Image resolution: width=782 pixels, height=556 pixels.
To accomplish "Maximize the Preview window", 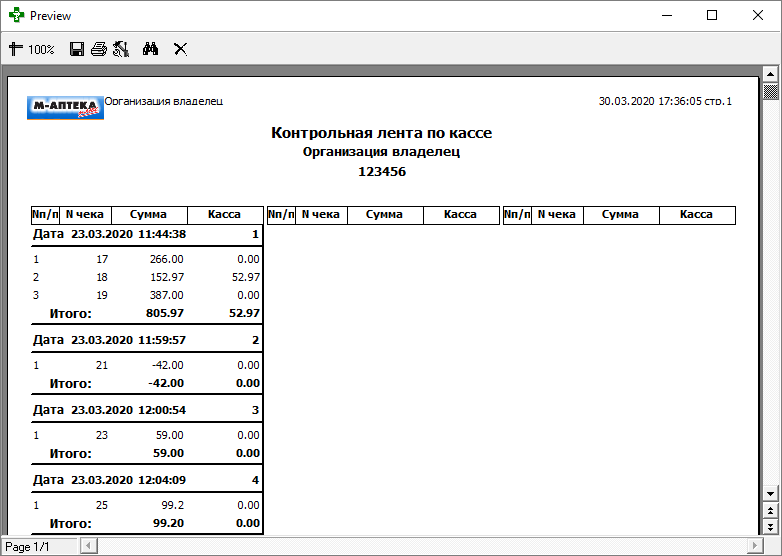I will [712, 16].
